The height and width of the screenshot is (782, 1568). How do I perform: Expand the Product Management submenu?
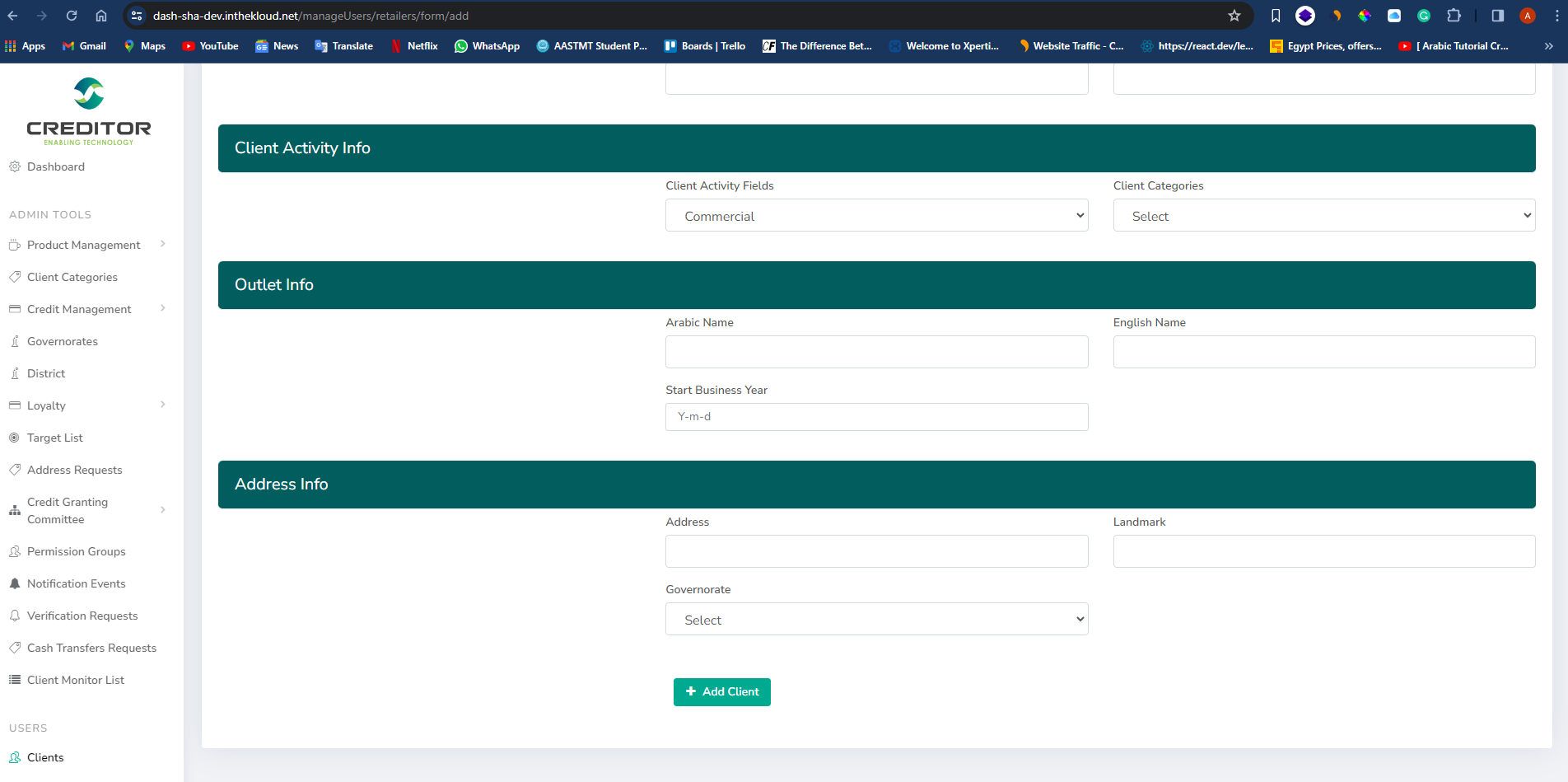pyautogui.click(x=163, y=245)
